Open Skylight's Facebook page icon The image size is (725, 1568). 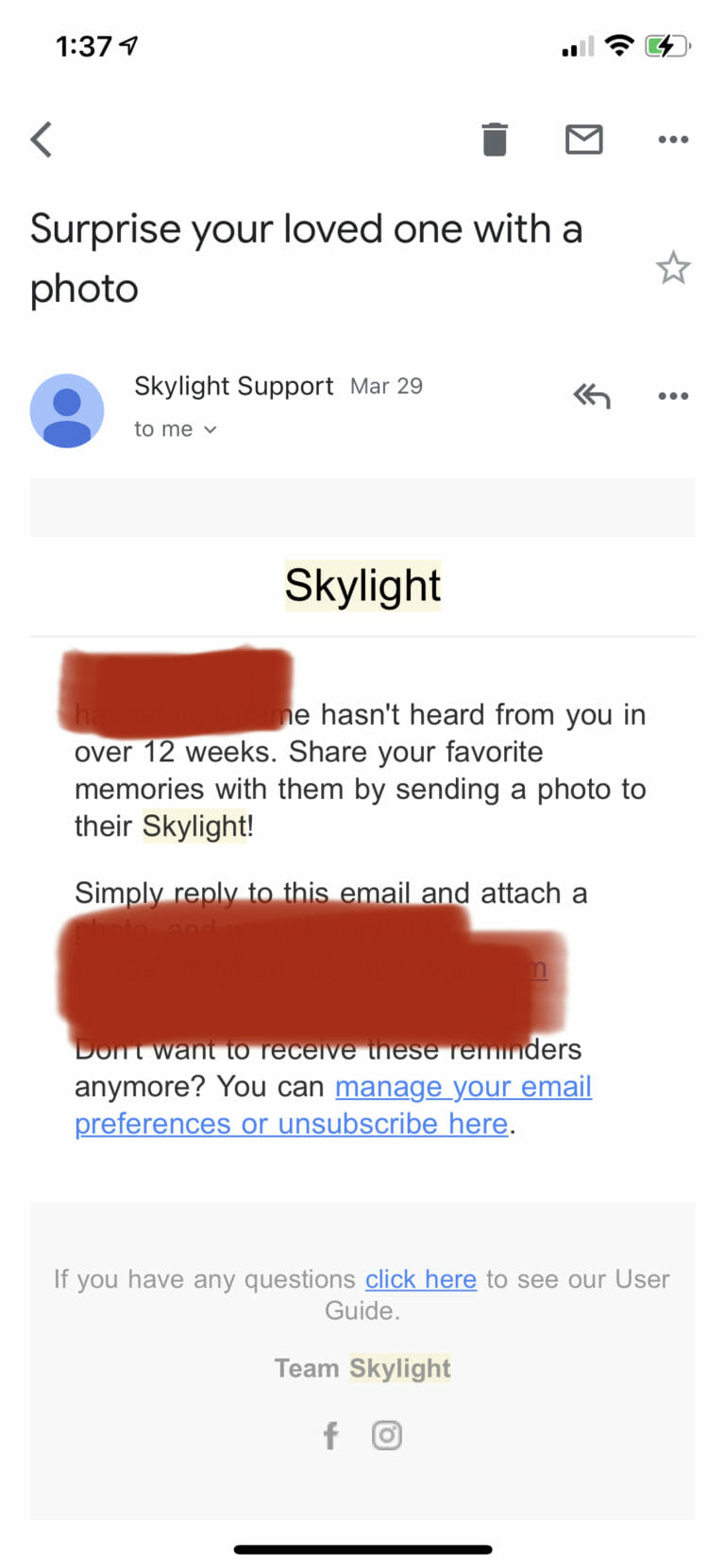tap(330, 1435)
